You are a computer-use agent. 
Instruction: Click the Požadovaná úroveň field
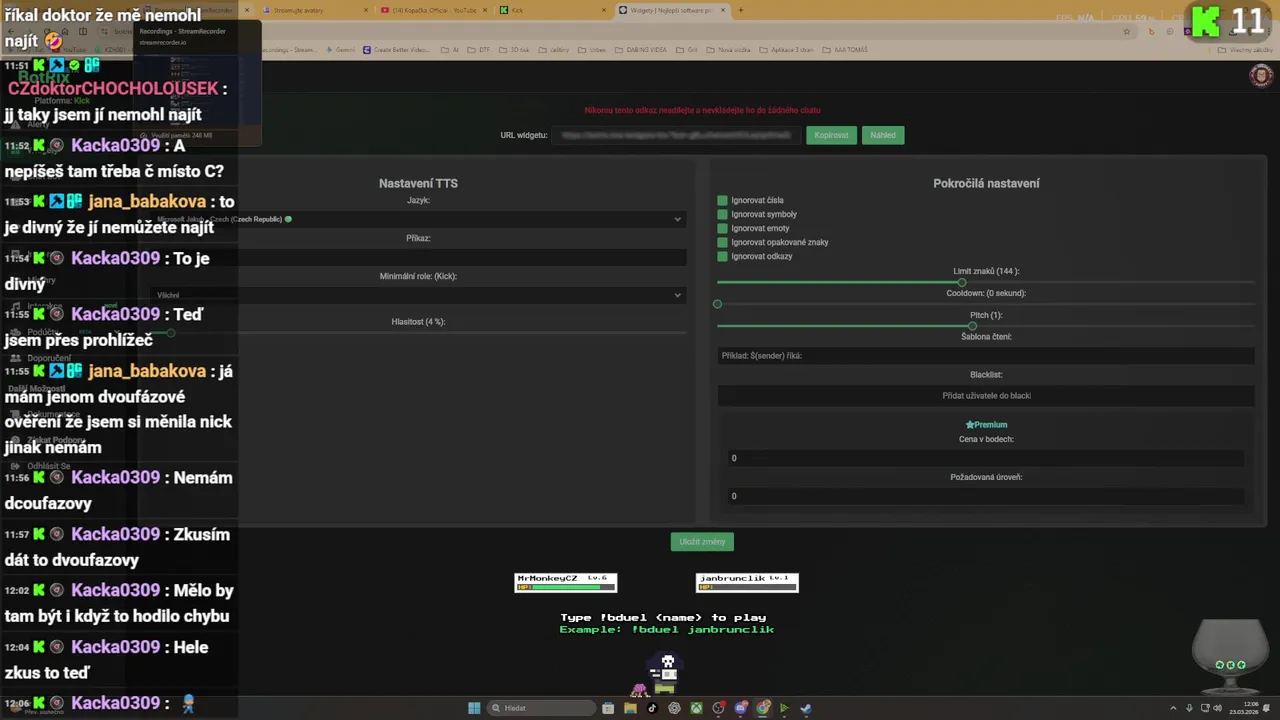coord(986,496)
